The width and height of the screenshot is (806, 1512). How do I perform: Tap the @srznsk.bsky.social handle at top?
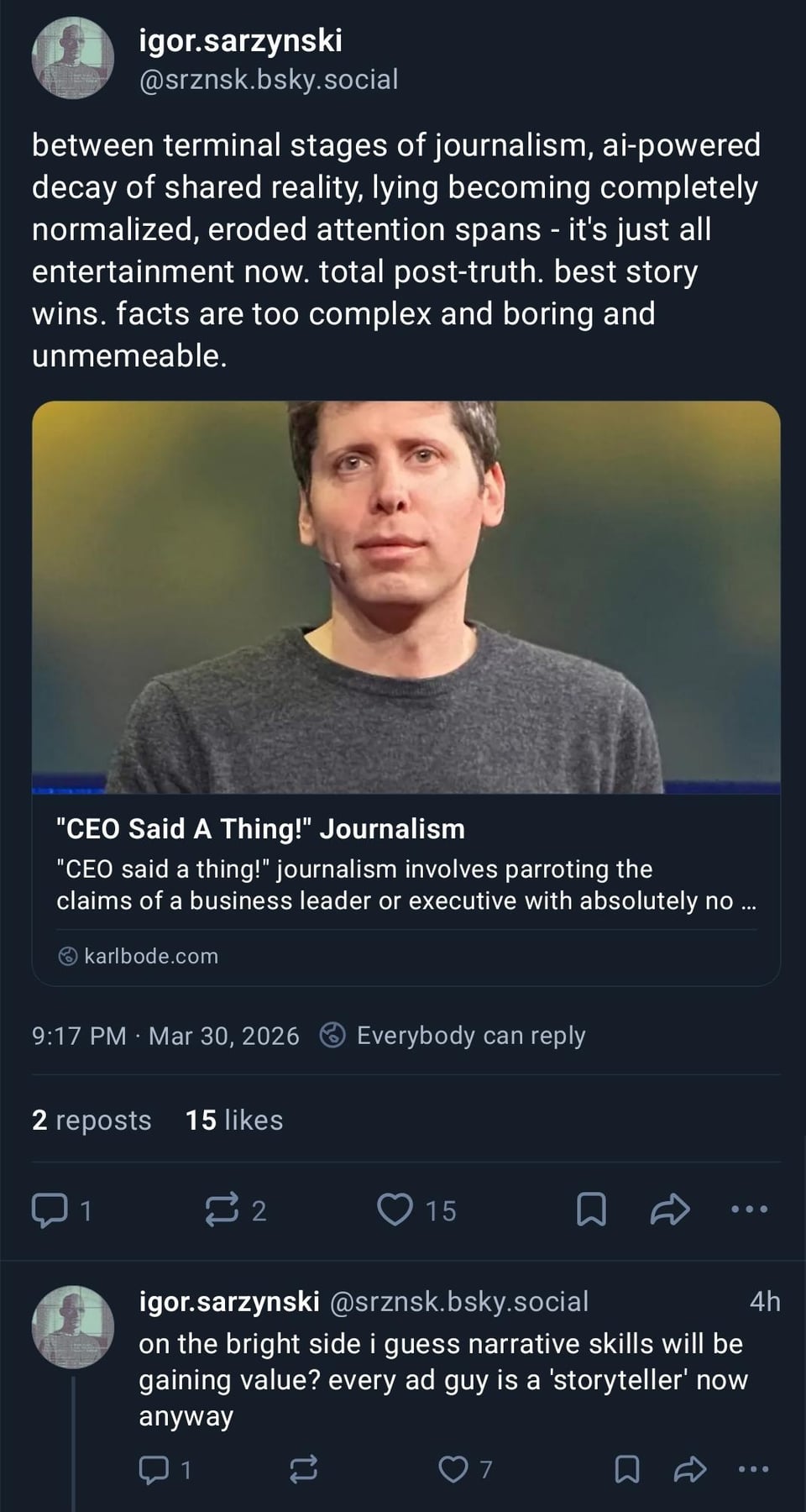(269, 80)
